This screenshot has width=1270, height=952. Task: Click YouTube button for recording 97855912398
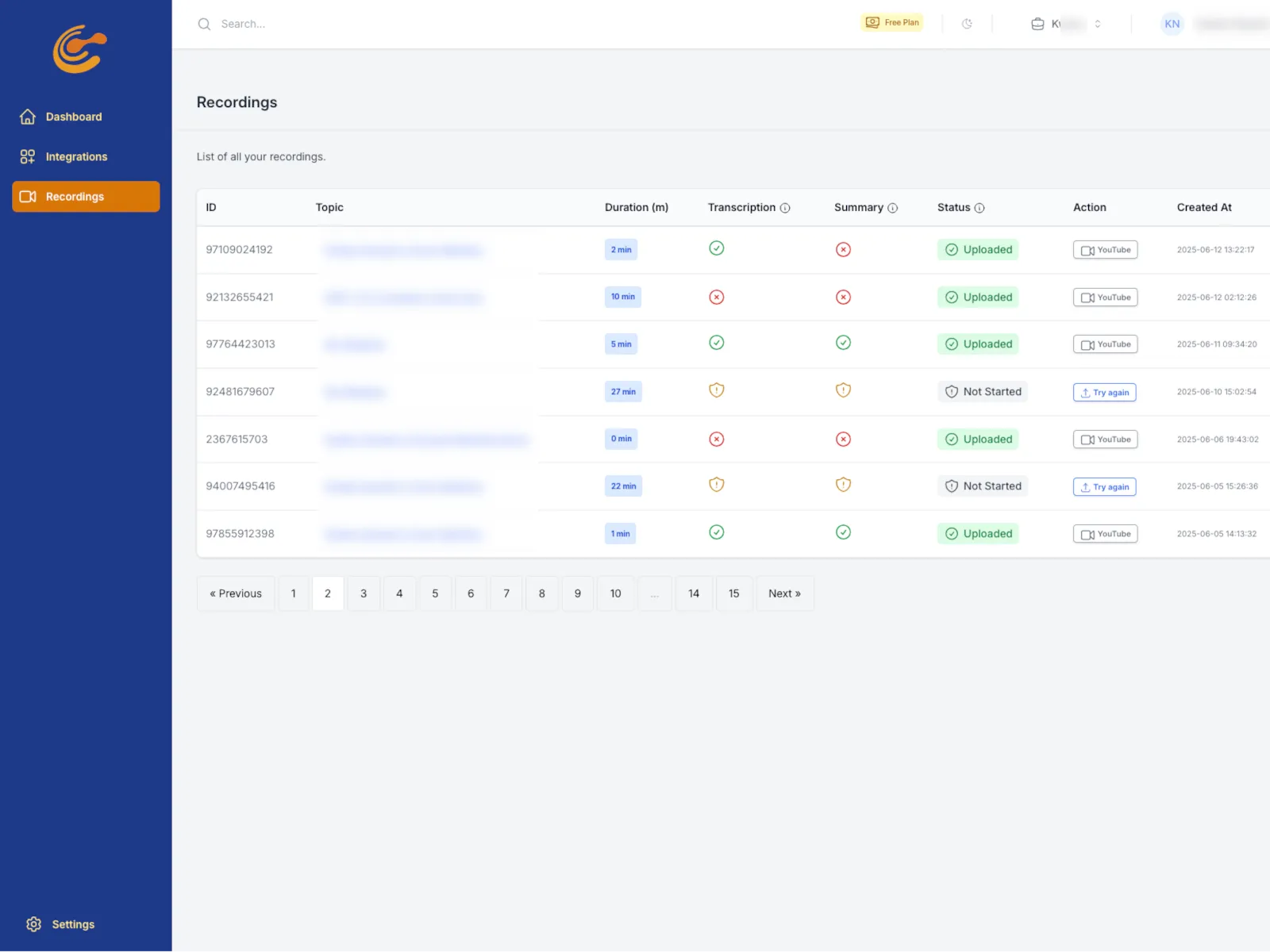coord(1106,534)
